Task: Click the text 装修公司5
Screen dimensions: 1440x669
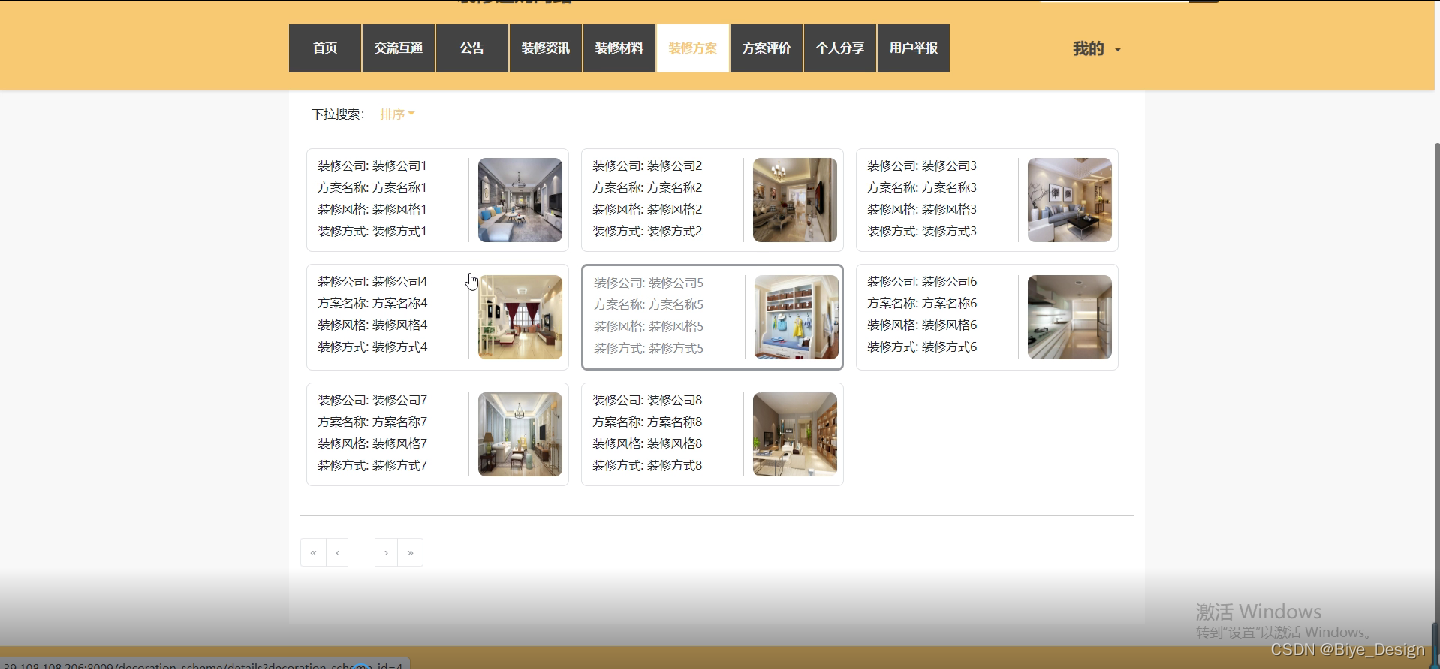Action: tap(677, 283)
